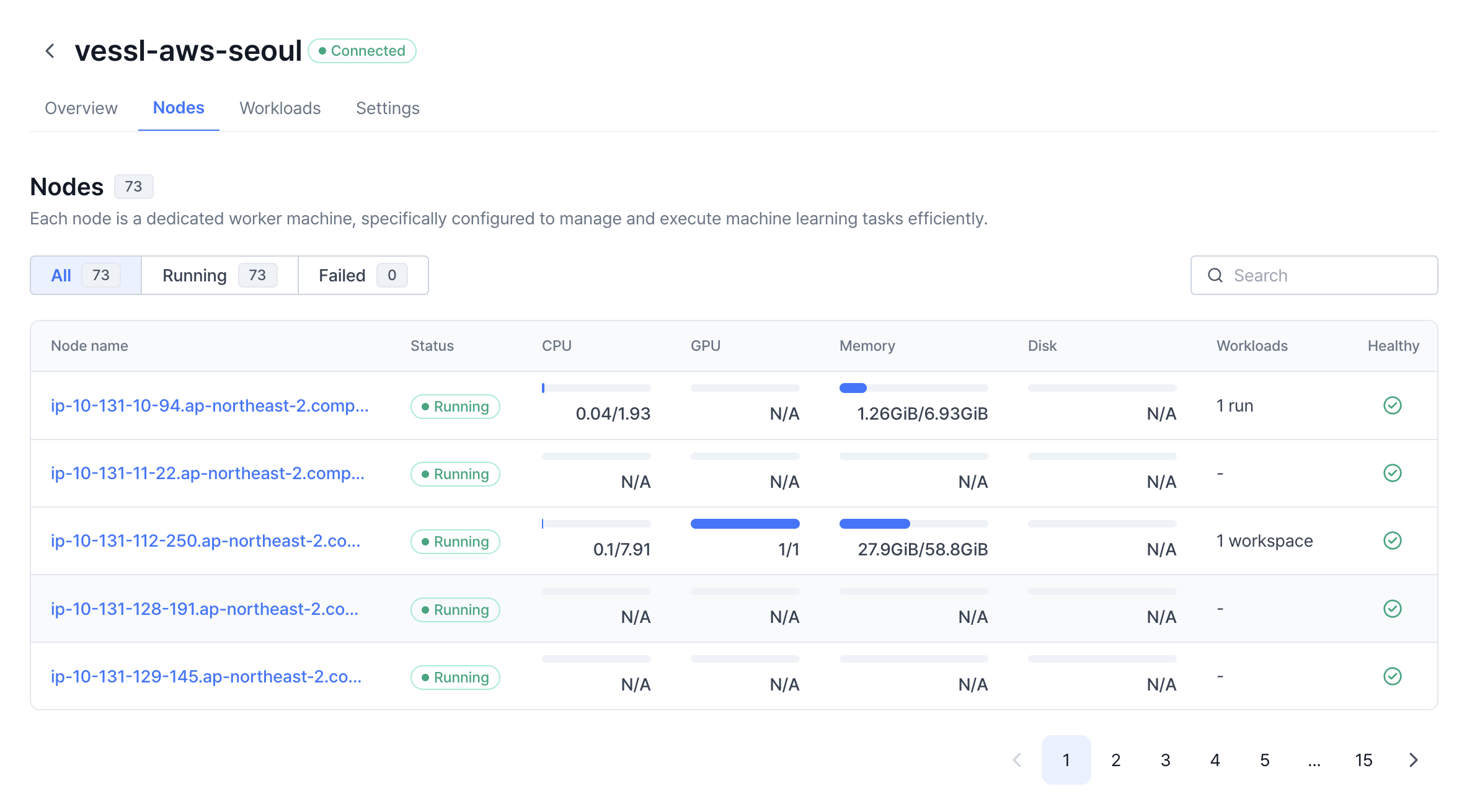This screenshot has width=1472, height=812.
Task: Filter nodes by Failed status
Action: [362, 275]
